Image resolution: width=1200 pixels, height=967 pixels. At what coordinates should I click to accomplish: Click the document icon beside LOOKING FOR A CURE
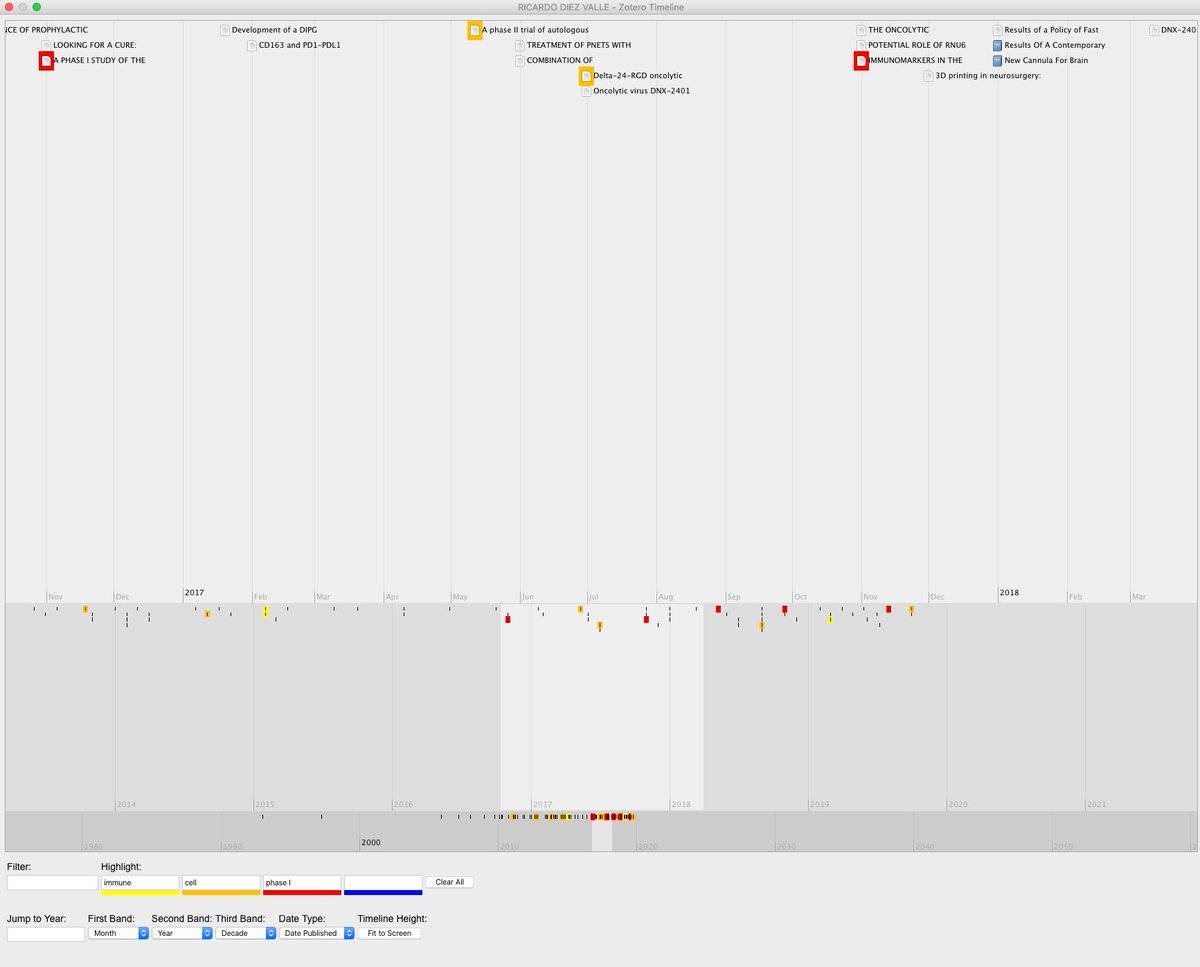click(46, 45)
